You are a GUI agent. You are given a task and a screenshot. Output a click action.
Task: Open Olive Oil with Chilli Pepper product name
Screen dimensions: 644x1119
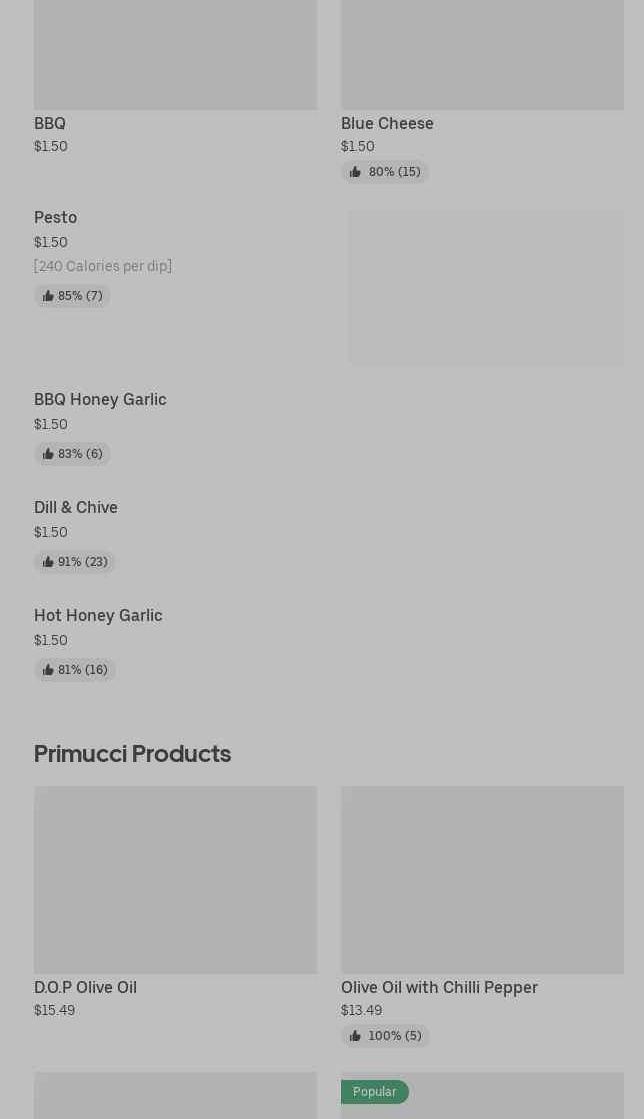[x=439, y=987]
